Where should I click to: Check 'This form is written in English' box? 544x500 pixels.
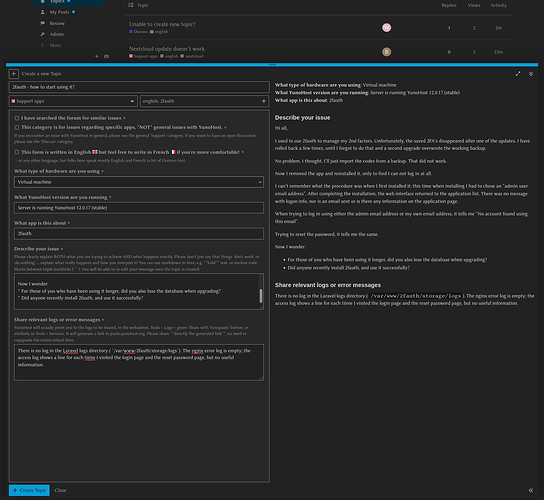pos(17,152)
